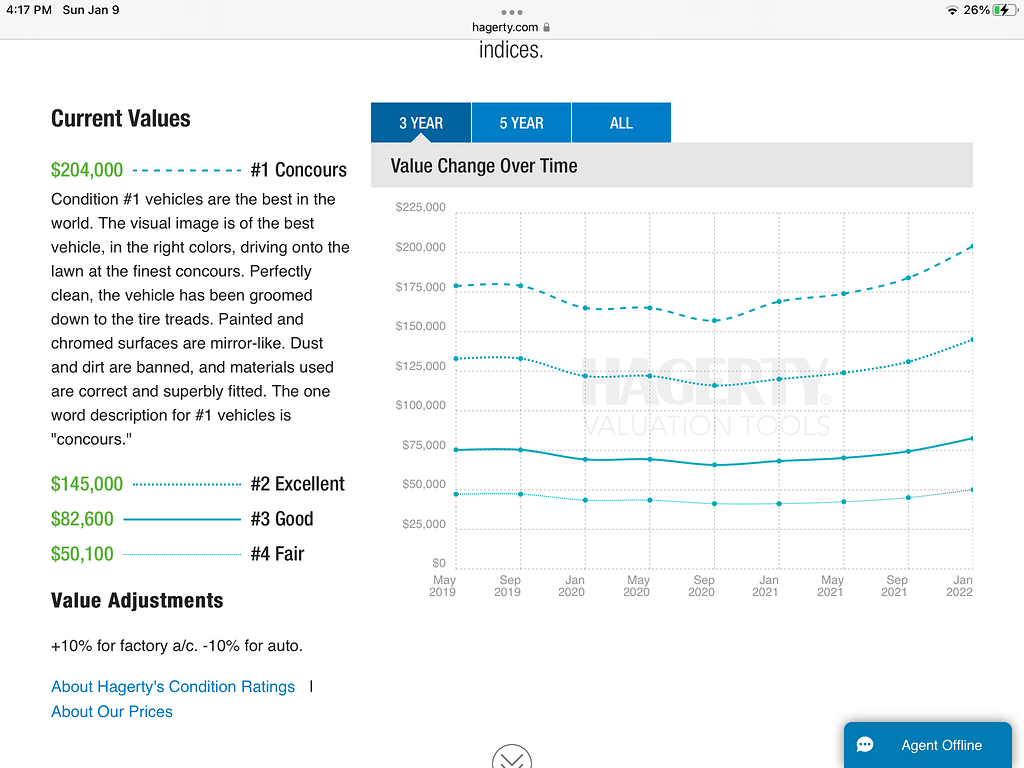
Task: Open chat via the chat bubble icon
Action: click(866, 744)
